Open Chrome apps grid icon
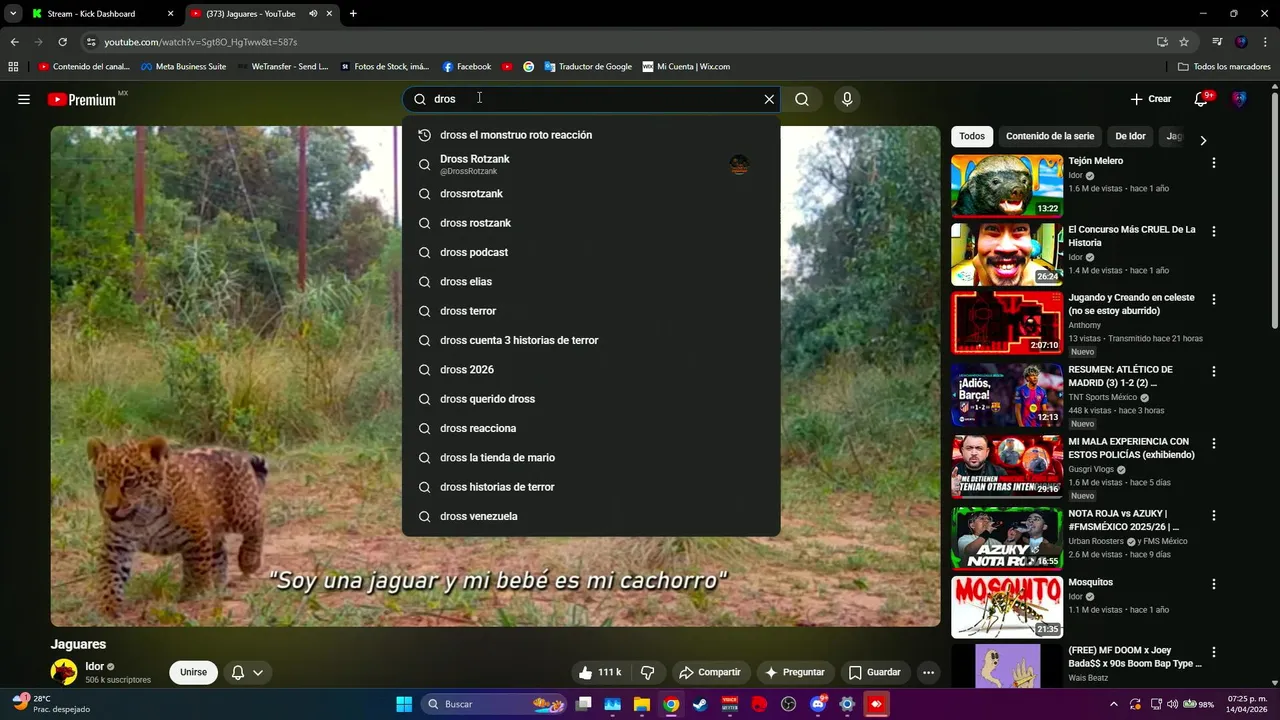Viewport: 1280px width, 720px height. [x=13, y=67]
